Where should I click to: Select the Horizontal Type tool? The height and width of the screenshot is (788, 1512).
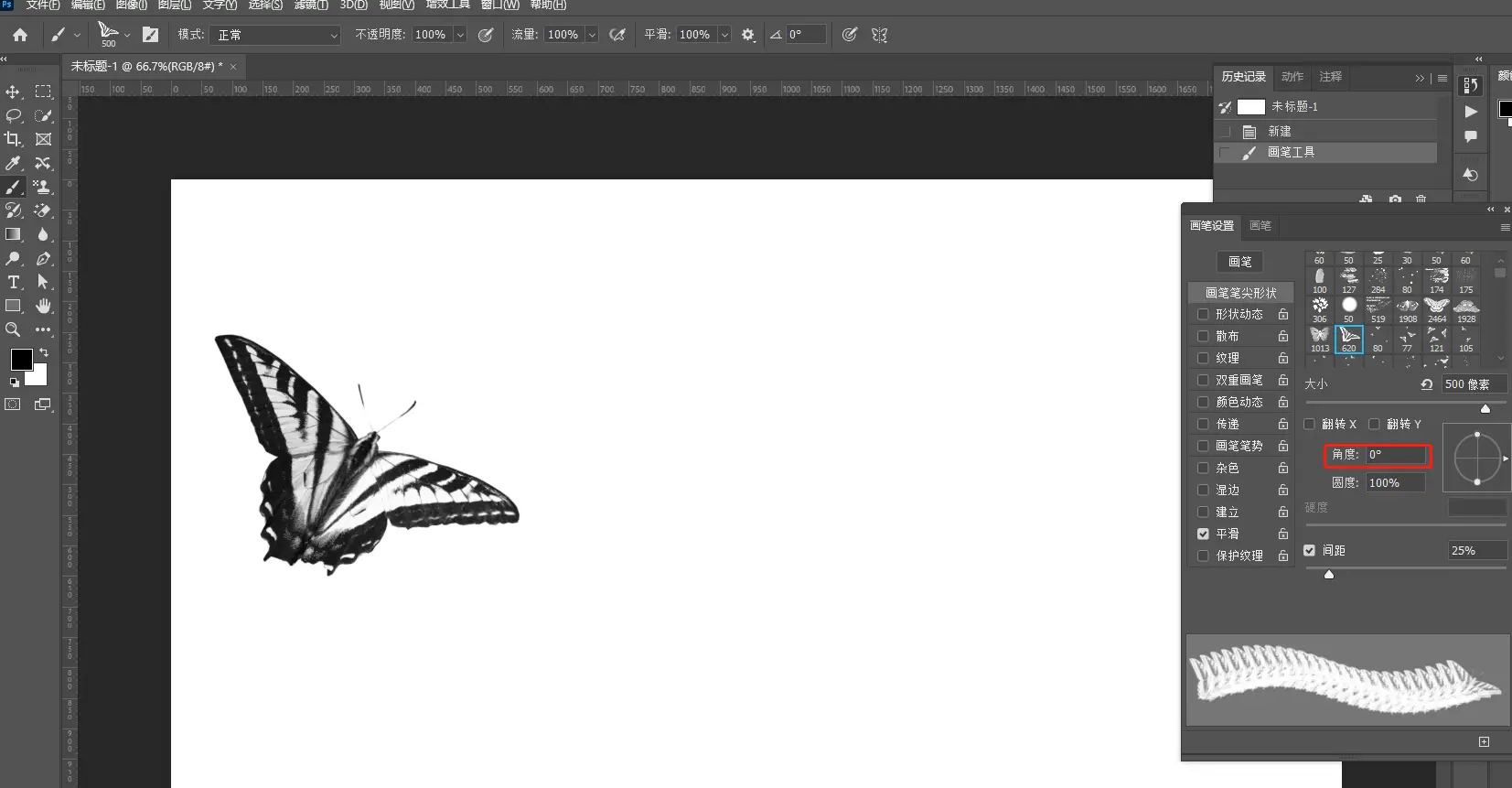(x=14, y=282)
